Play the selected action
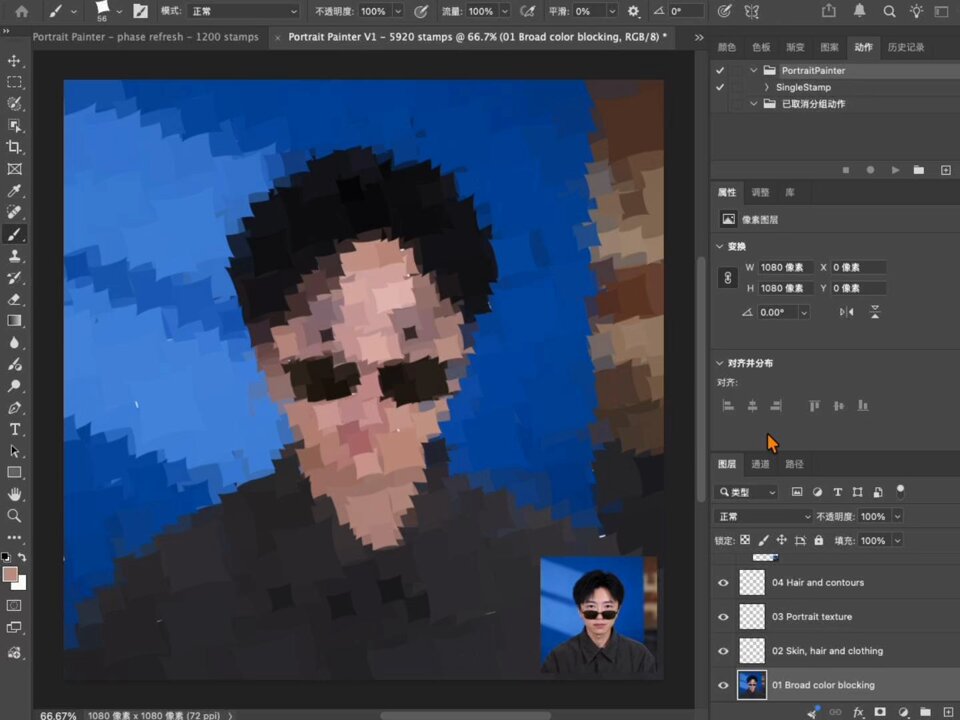The width and height of the screenshot is (960, 720). (895, 170)
